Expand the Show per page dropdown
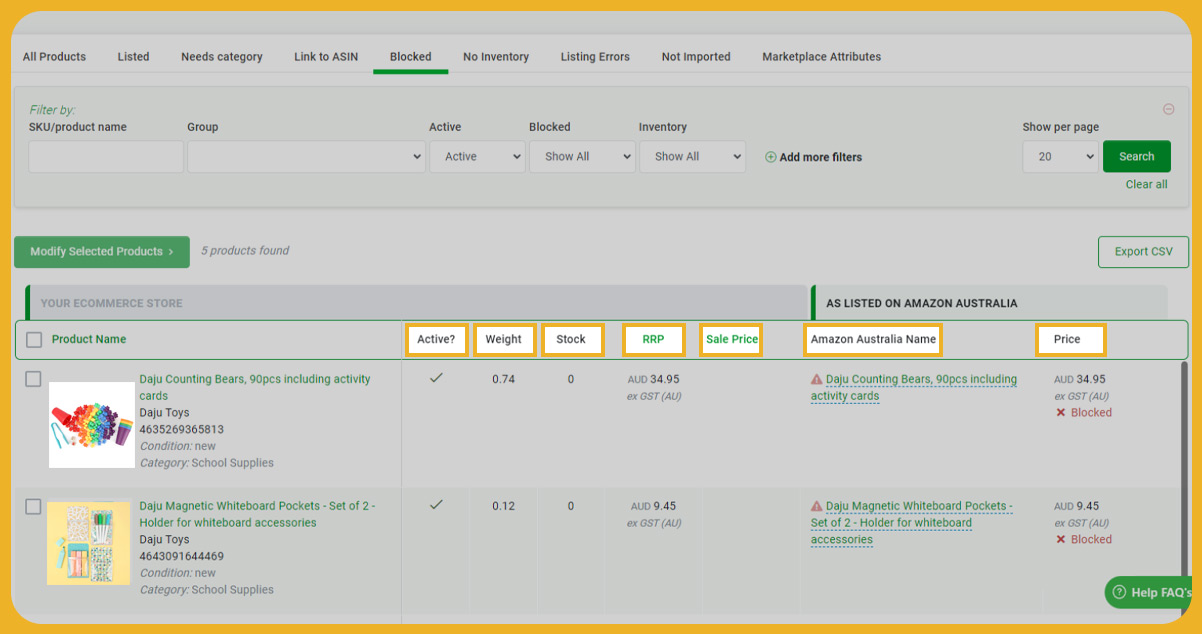Screen dimensions: 1202x634 coord(1060,157)
